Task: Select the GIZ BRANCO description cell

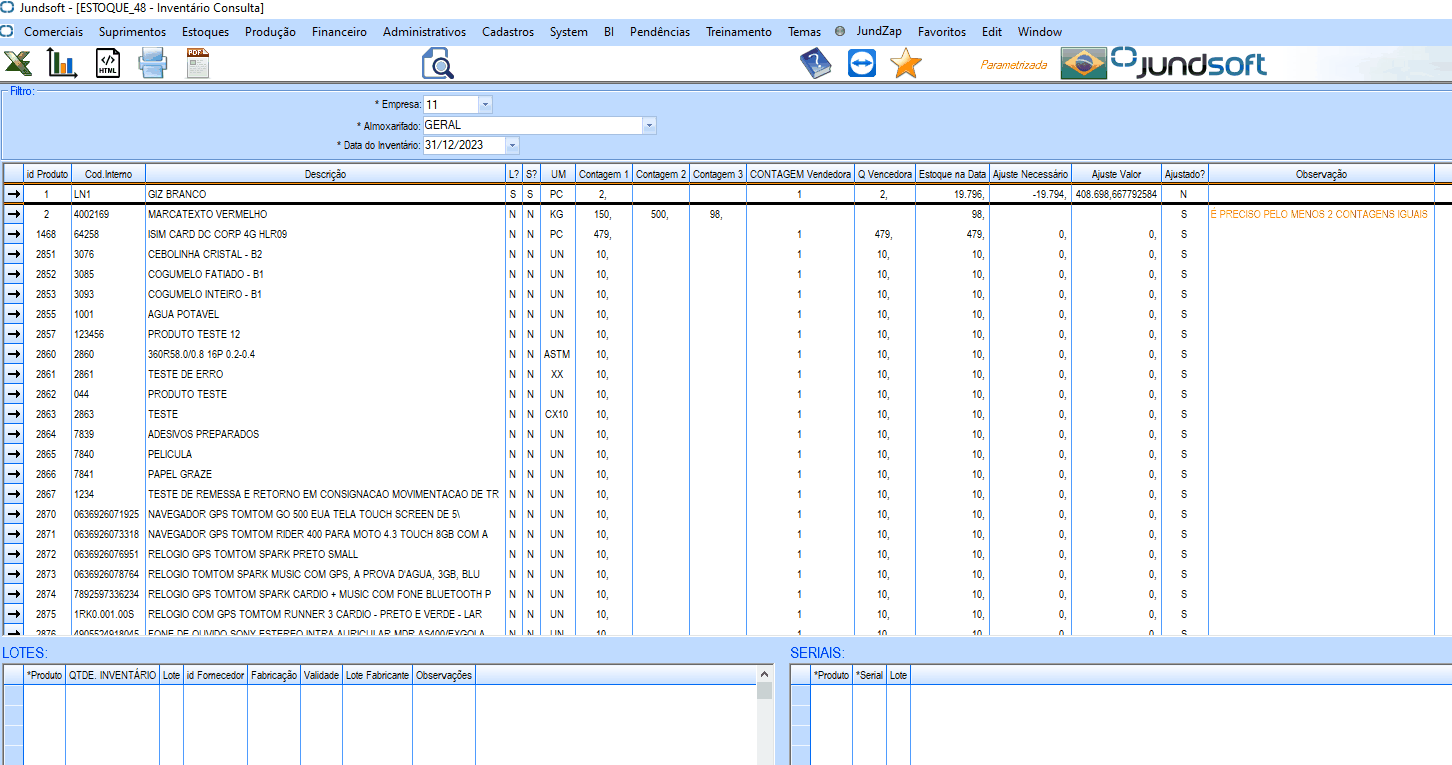Action: coord(325,194)
